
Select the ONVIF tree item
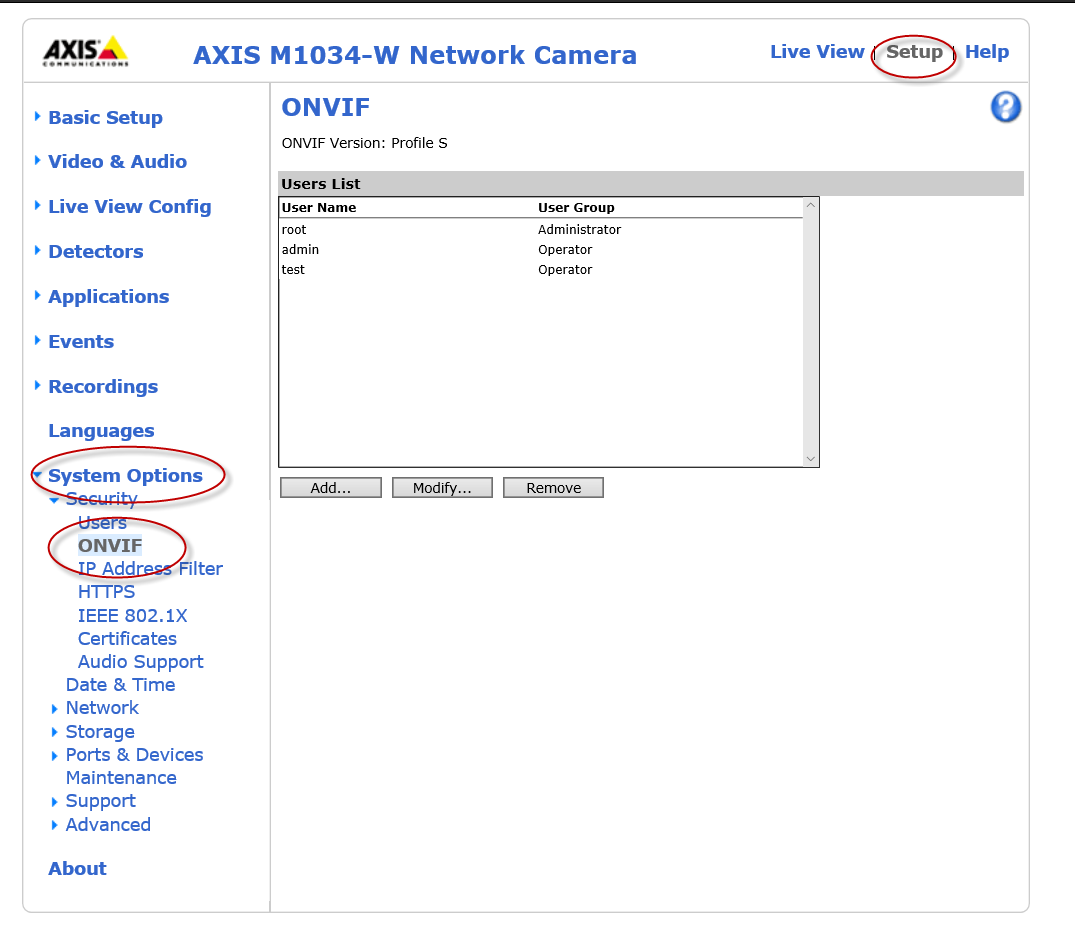(110, 545)
